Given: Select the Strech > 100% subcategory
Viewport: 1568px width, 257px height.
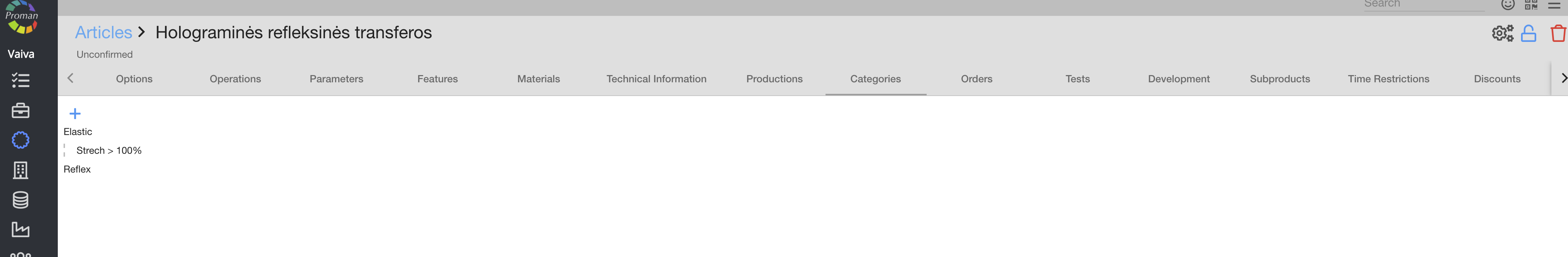Looking at the screenshot, I should (x=109, y=151).
